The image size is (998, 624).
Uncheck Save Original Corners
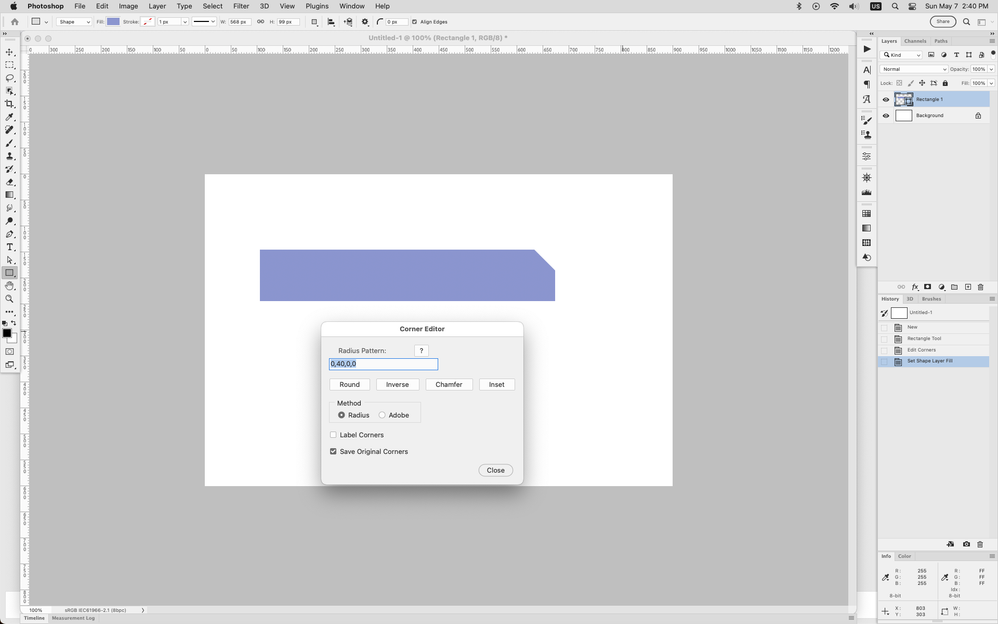click(x=333, y=452)
